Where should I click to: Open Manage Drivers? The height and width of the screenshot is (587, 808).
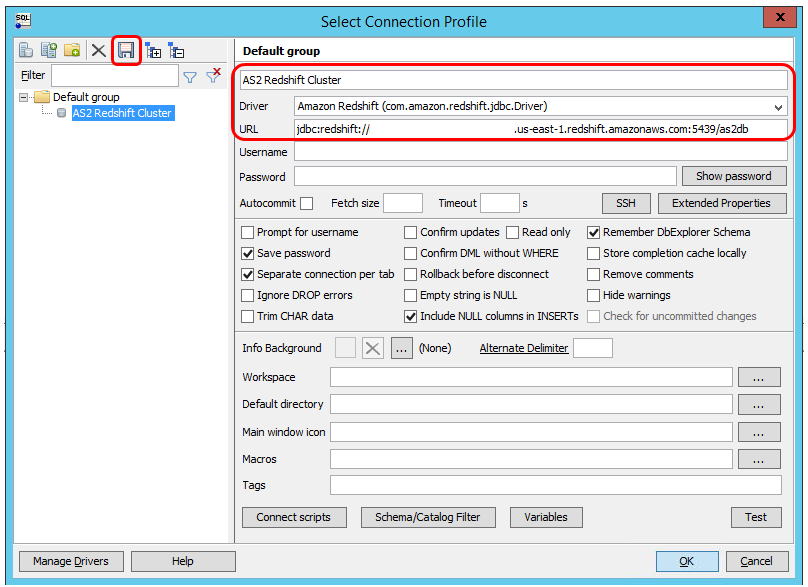71,561
